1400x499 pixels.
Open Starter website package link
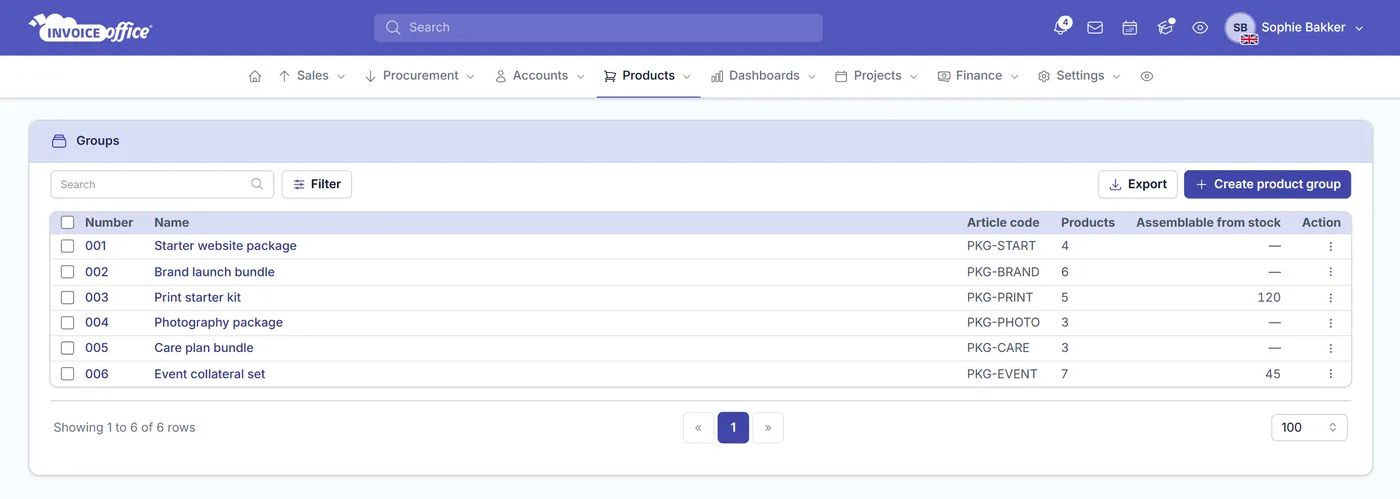coord(225,246)
